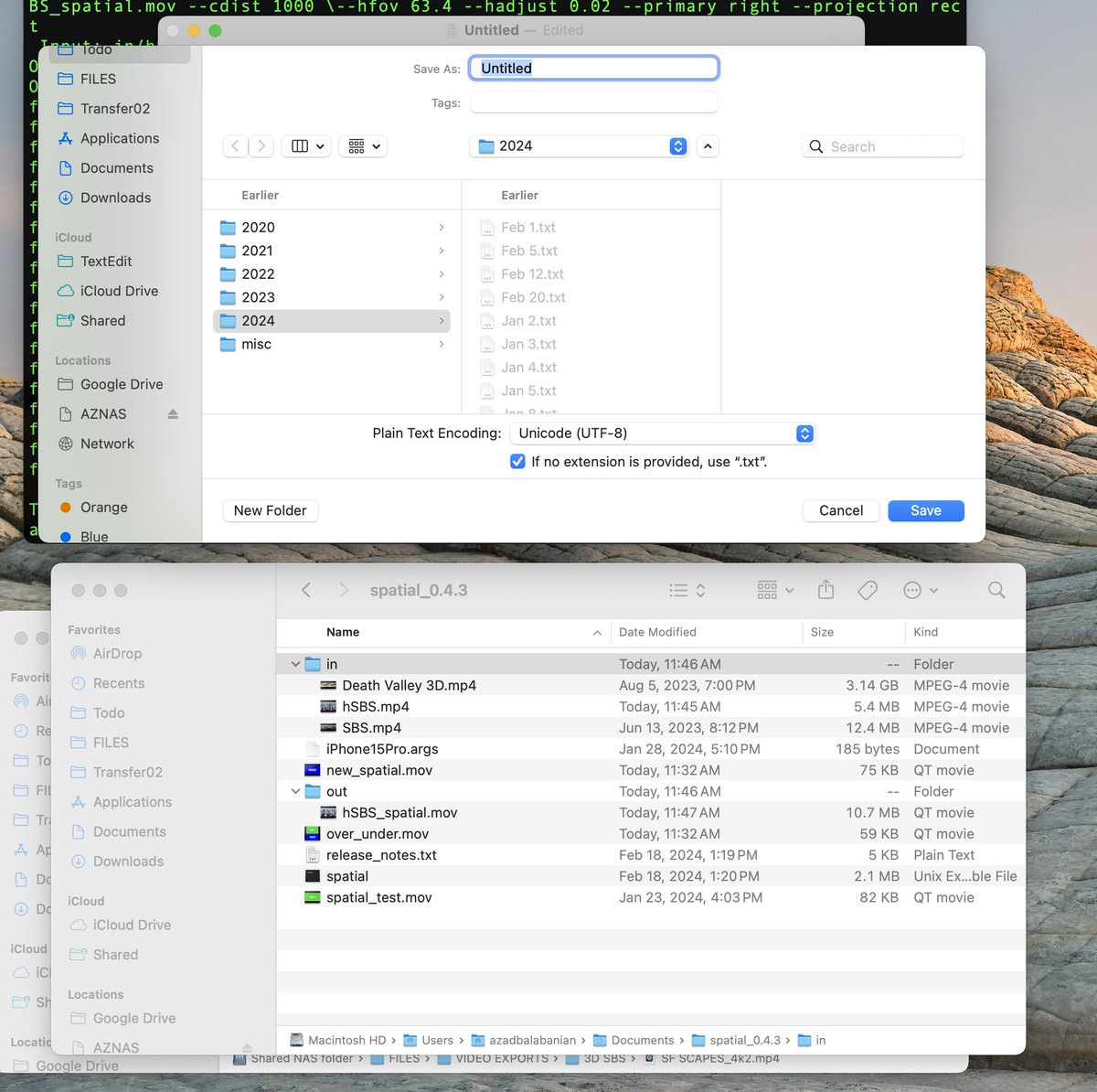Sort Finder list by Size column
This screenshot has height=1092, width=1097.
click(x=854, y=632)
